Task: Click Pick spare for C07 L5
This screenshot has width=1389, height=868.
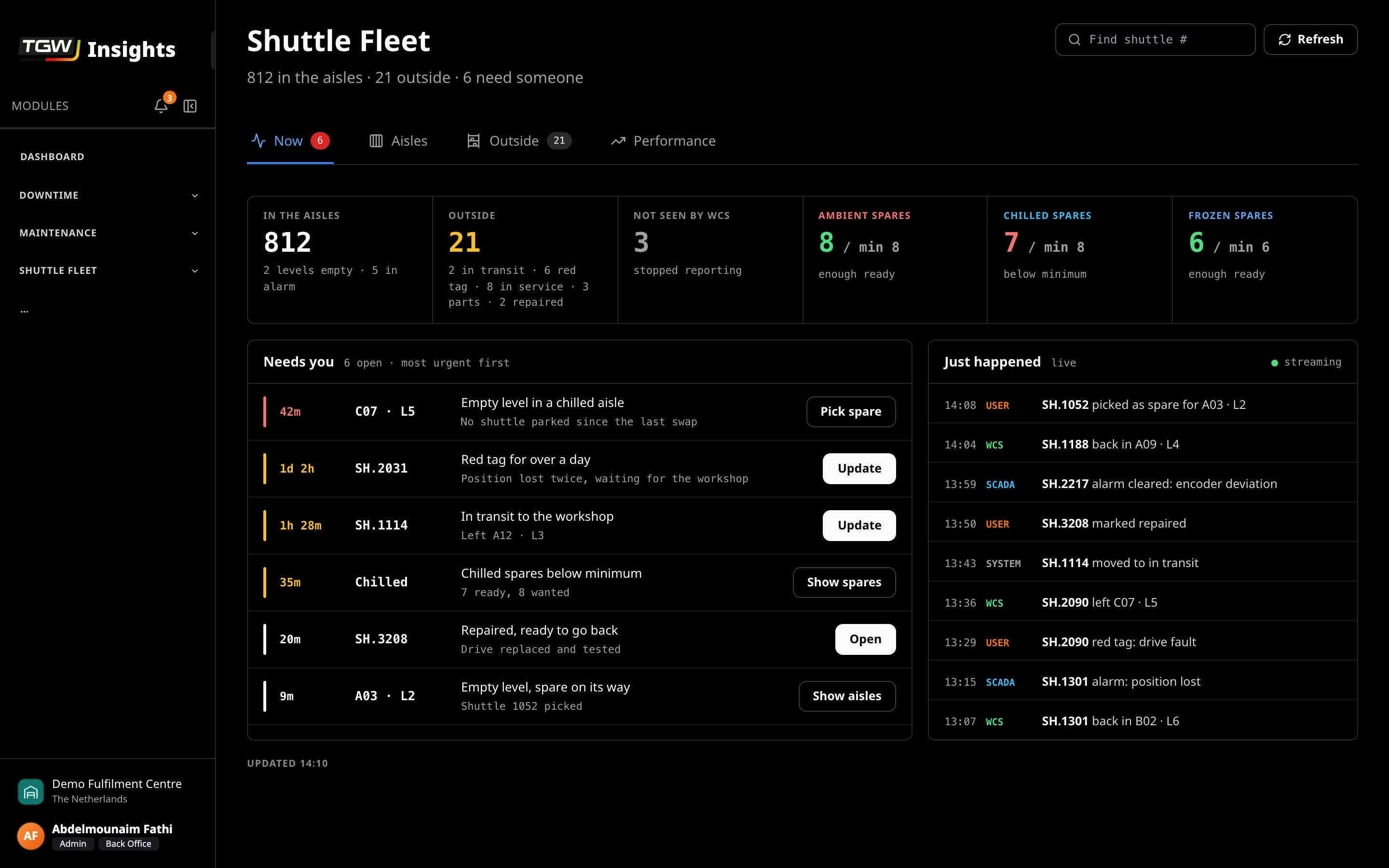Action: tap(851, 412)
